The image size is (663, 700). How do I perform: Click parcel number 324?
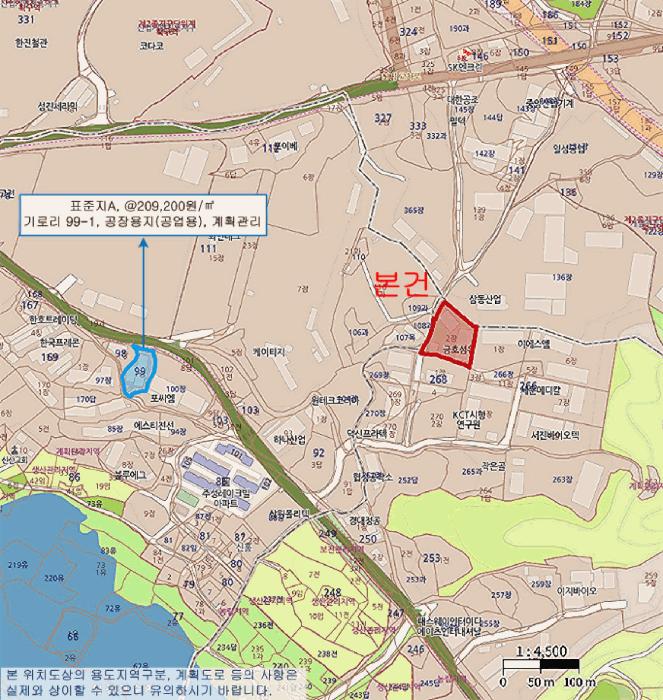pos(408,32)
